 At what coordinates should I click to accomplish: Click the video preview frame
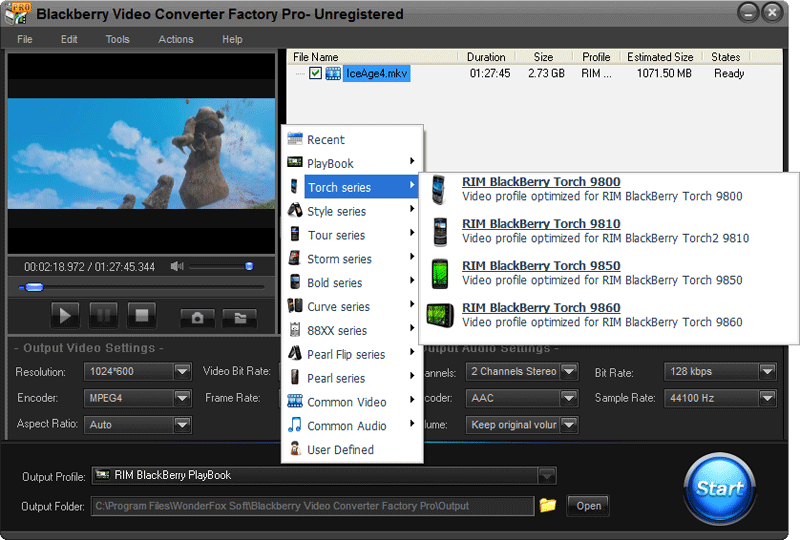[141, 153]
